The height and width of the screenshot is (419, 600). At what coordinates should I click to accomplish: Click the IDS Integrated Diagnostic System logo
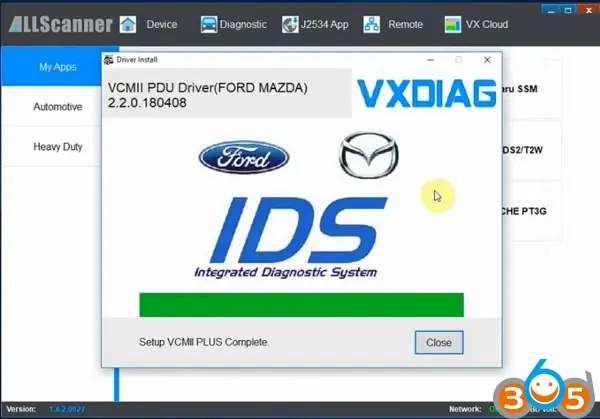(x=291, y=237)
